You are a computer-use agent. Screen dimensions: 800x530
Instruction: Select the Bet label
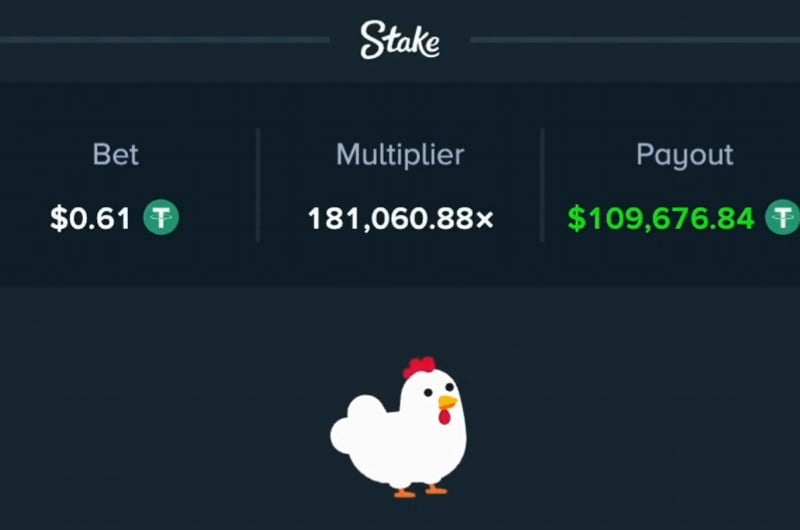tap(115, 155)
